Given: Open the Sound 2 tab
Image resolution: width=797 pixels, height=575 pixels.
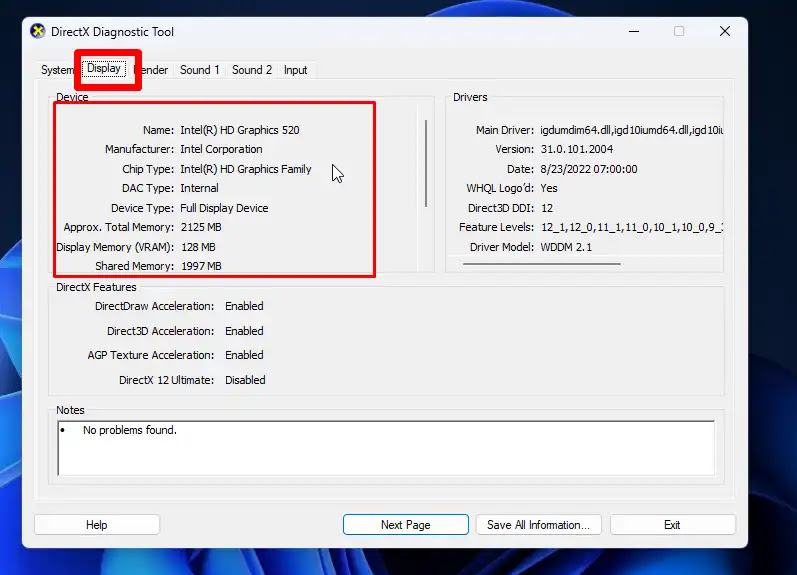Looking at the screenshot, I should click(252, 70).
